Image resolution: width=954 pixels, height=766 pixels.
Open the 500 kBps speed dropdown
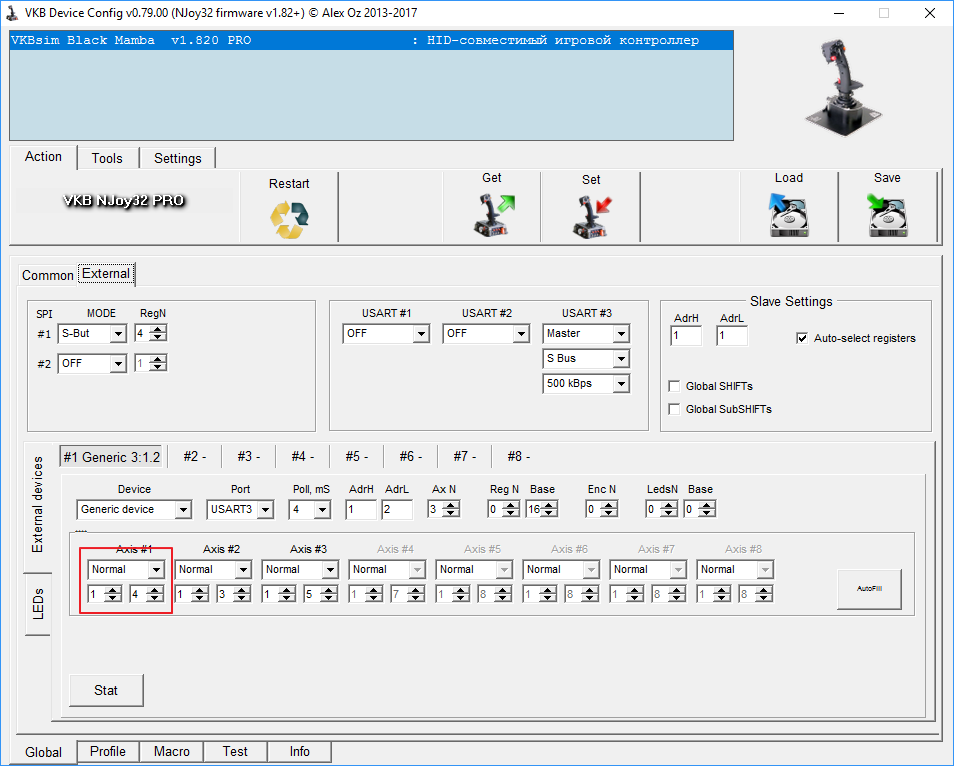[586, 384]
